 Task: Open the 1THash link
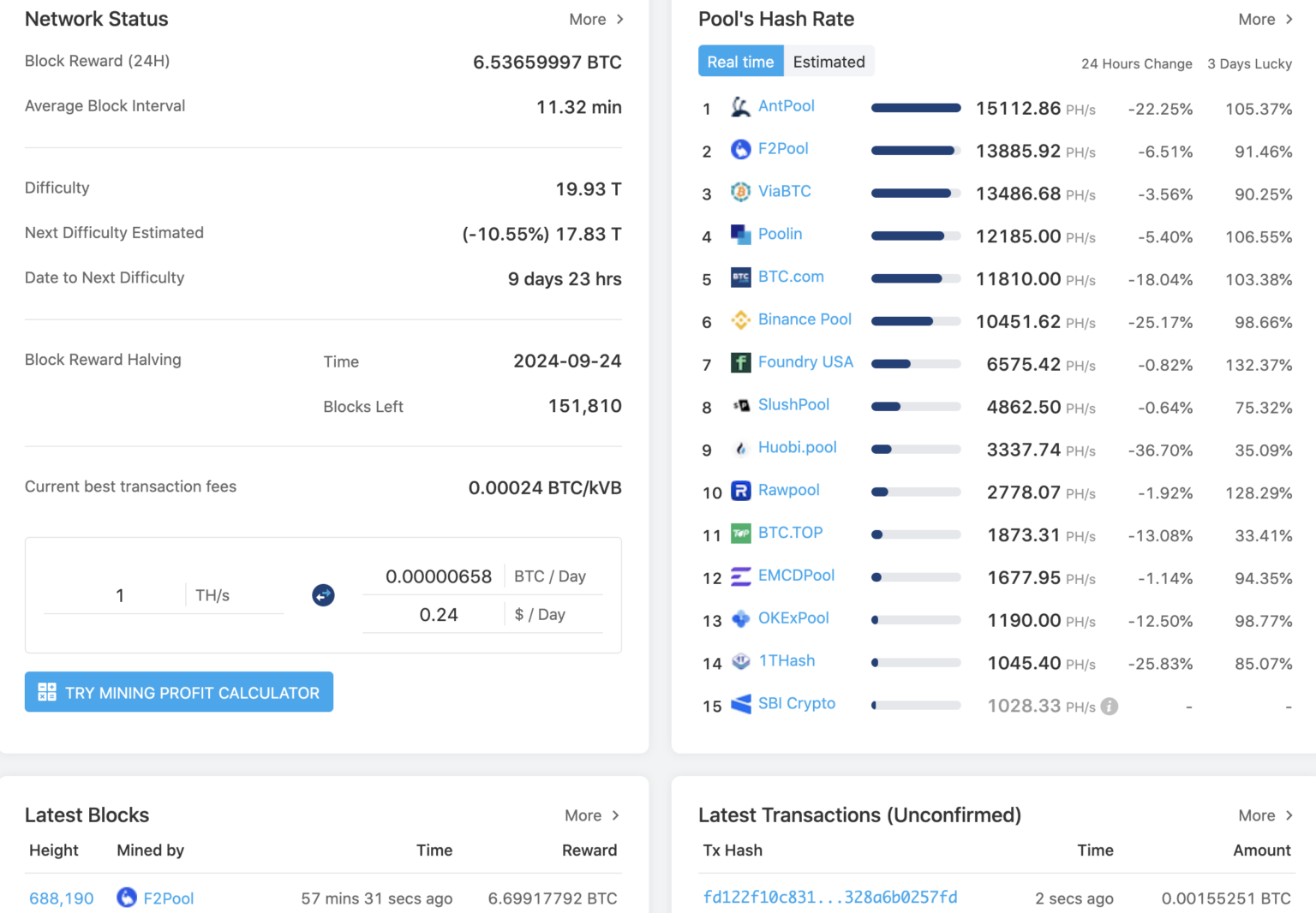[787, 661]
